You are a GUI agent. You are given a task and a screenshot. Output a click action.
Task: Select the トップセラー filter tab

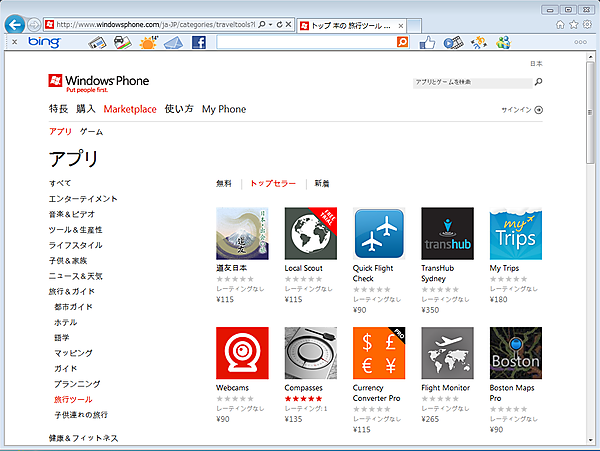273,184
